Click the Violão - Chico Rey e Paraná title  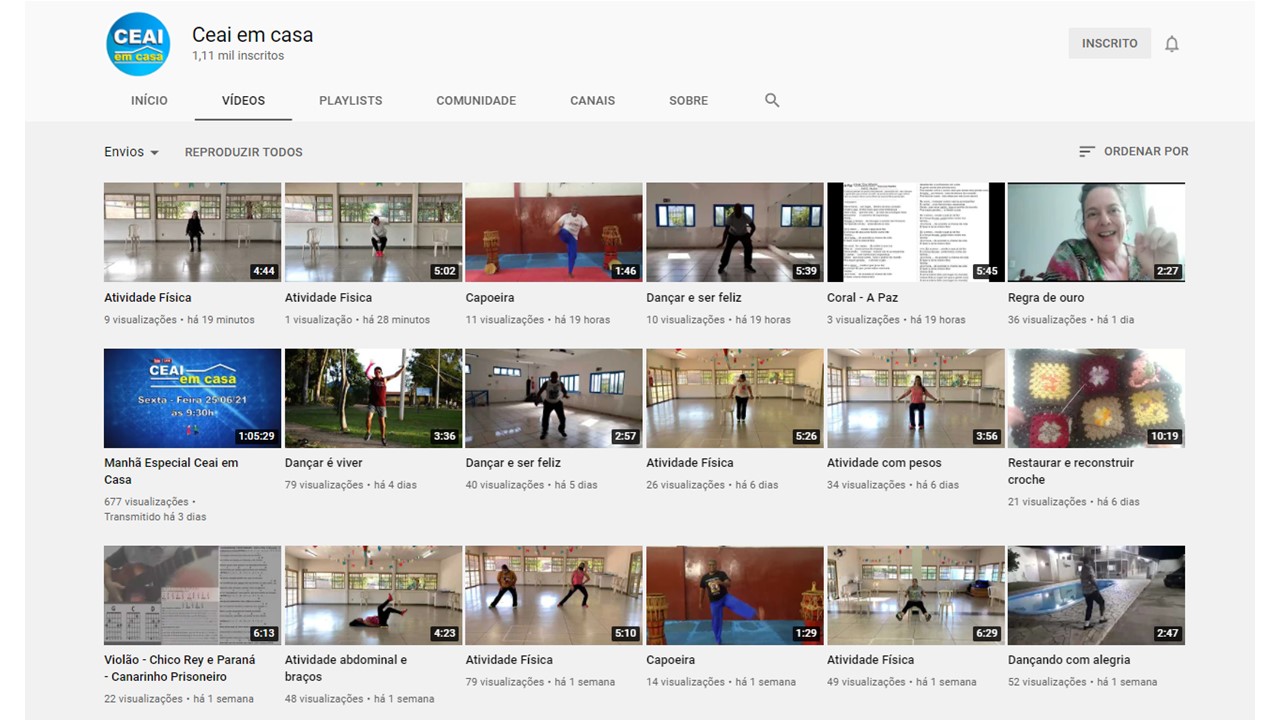tap(180, 668)
